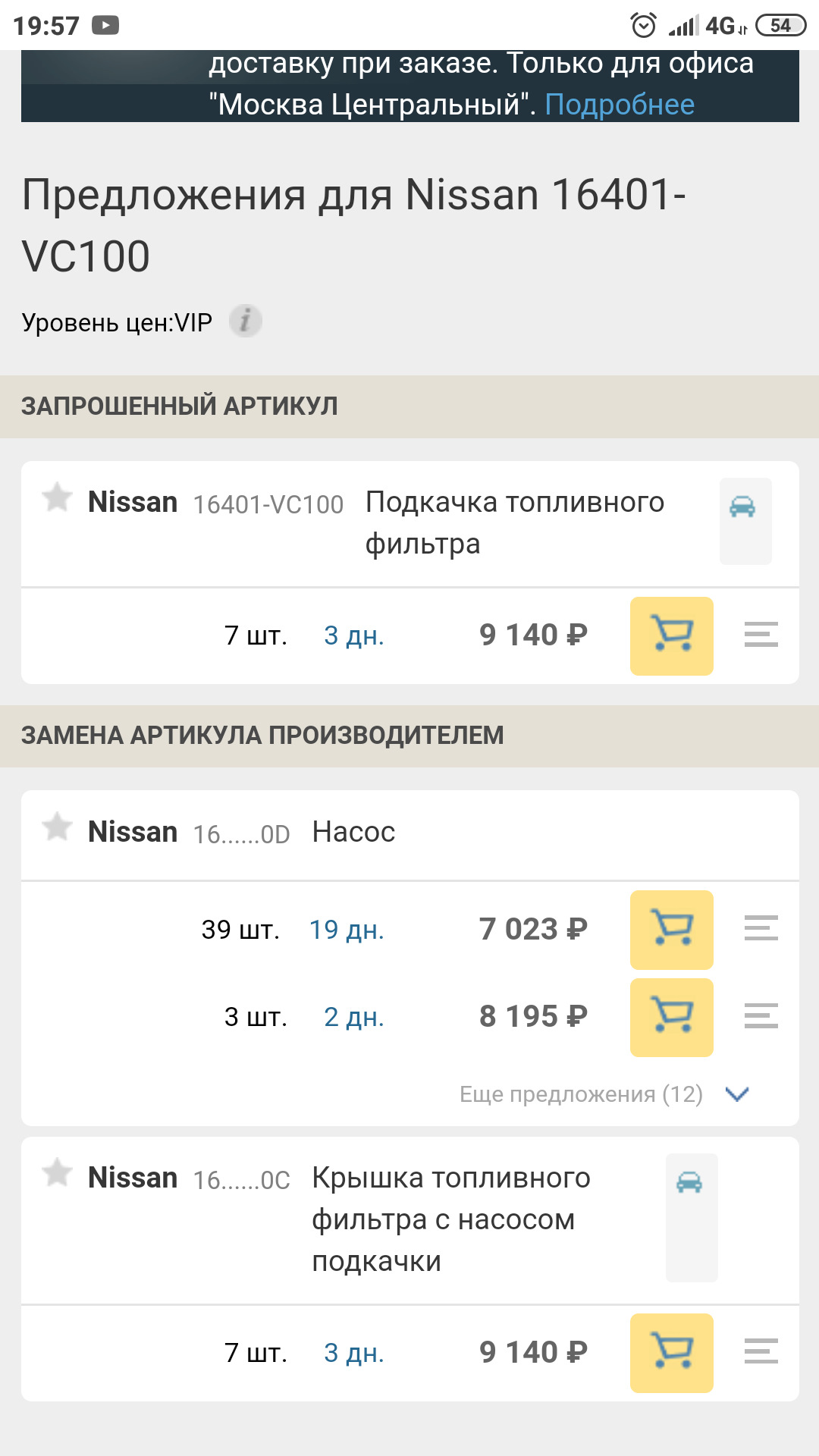Star the Nissan Насос item
This screenshot has height=1456, width=819.
57,827
